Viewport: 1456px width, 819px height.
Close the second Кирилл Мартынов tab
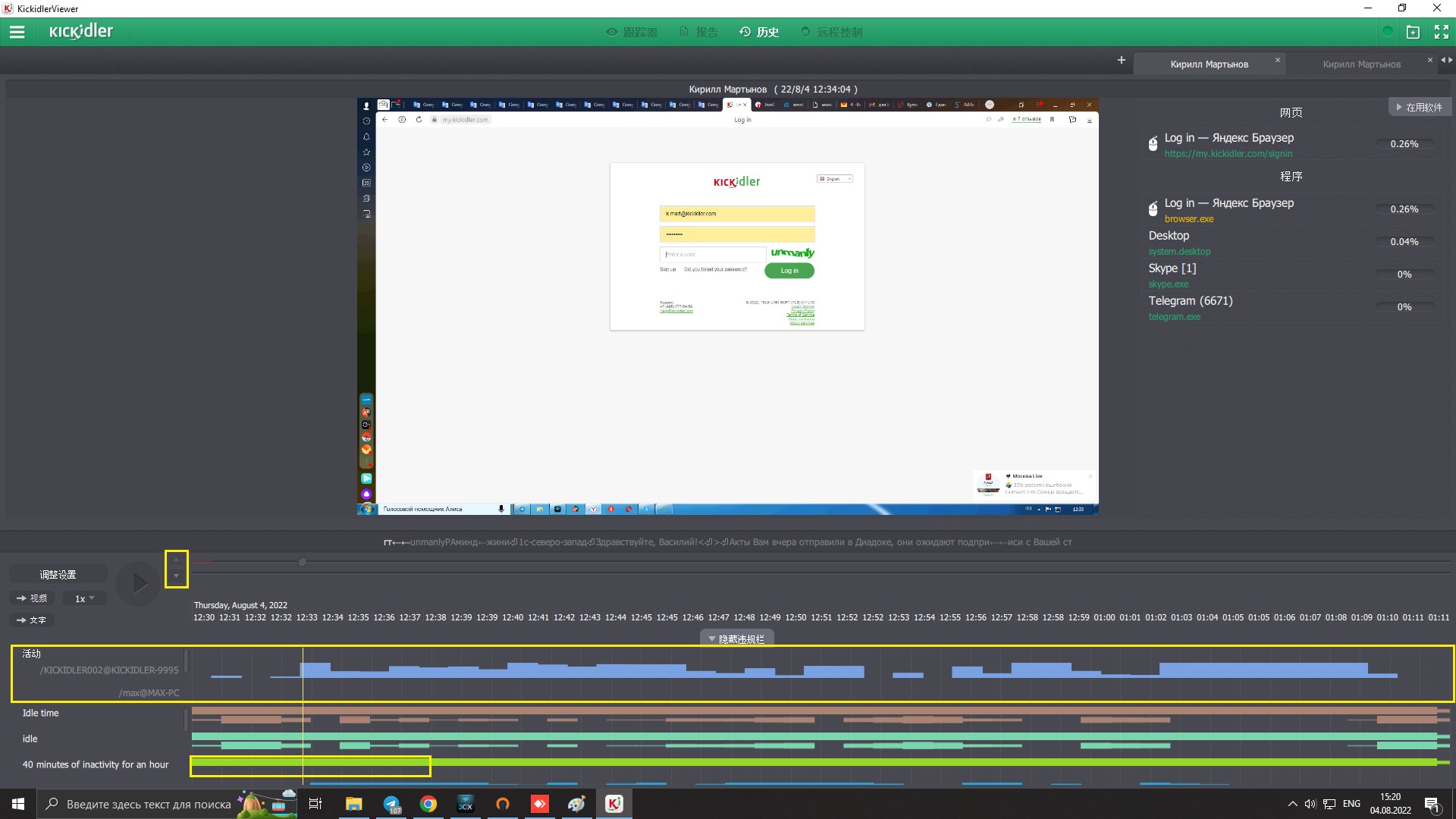1429,60
